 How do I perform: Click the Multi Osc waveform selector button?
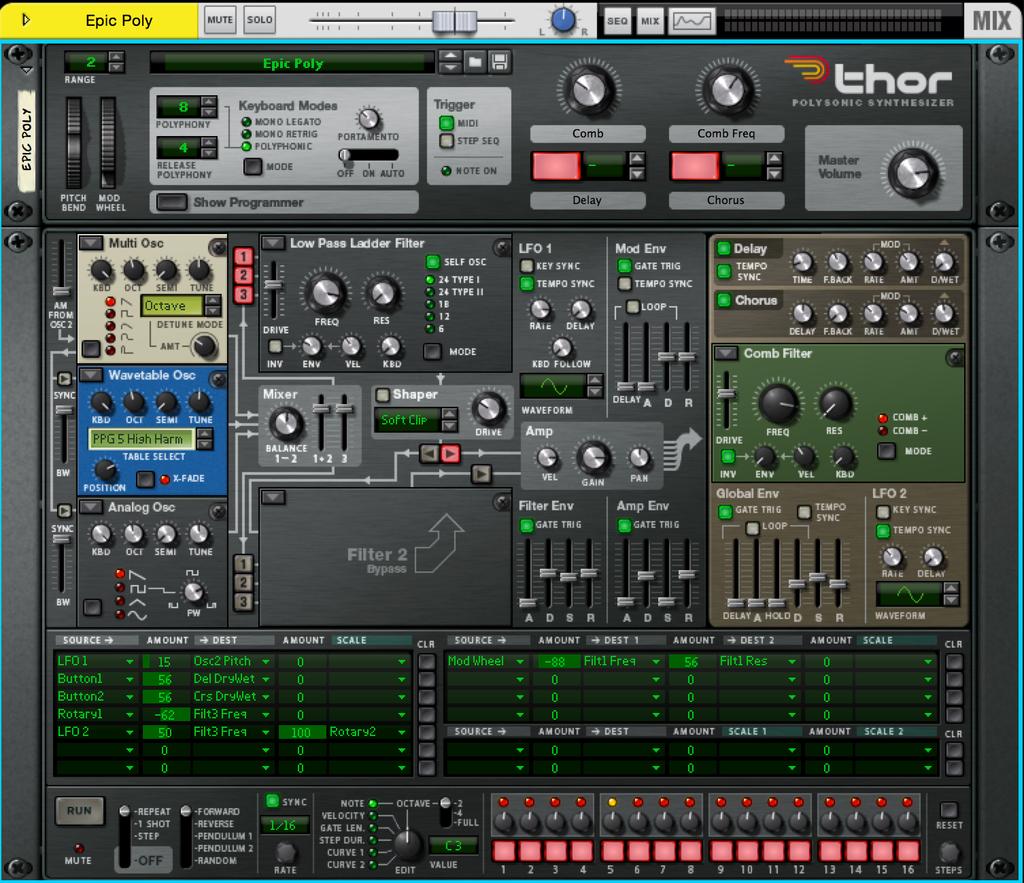[x=91, y=349]
